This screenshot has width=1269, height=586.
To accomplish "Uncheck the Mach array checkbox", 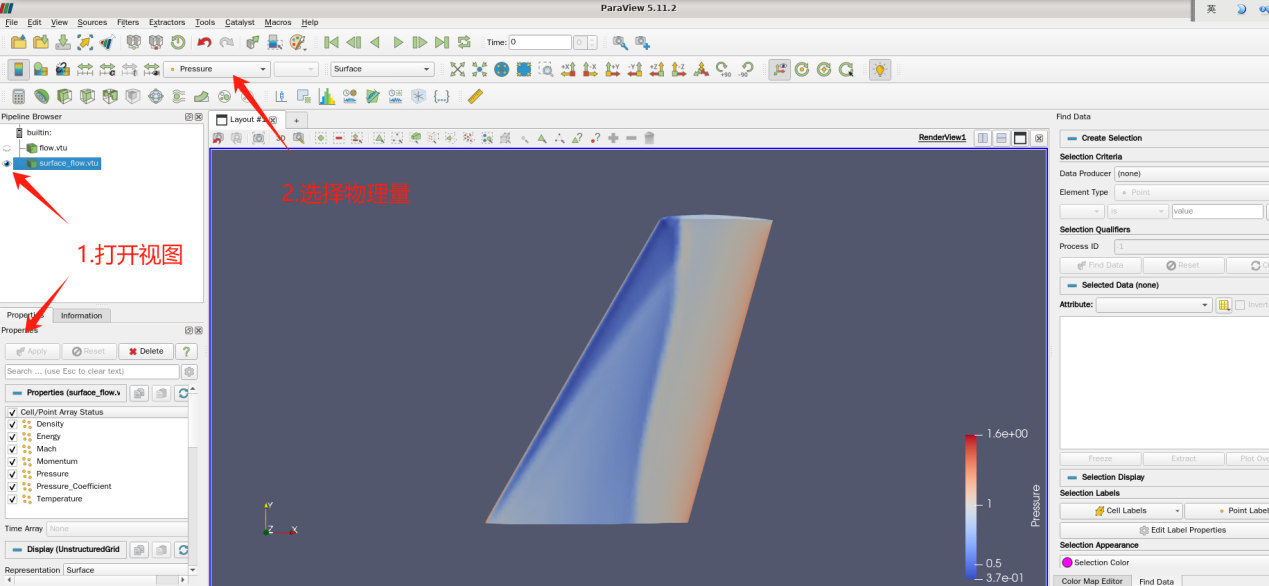I will [12, 449].
